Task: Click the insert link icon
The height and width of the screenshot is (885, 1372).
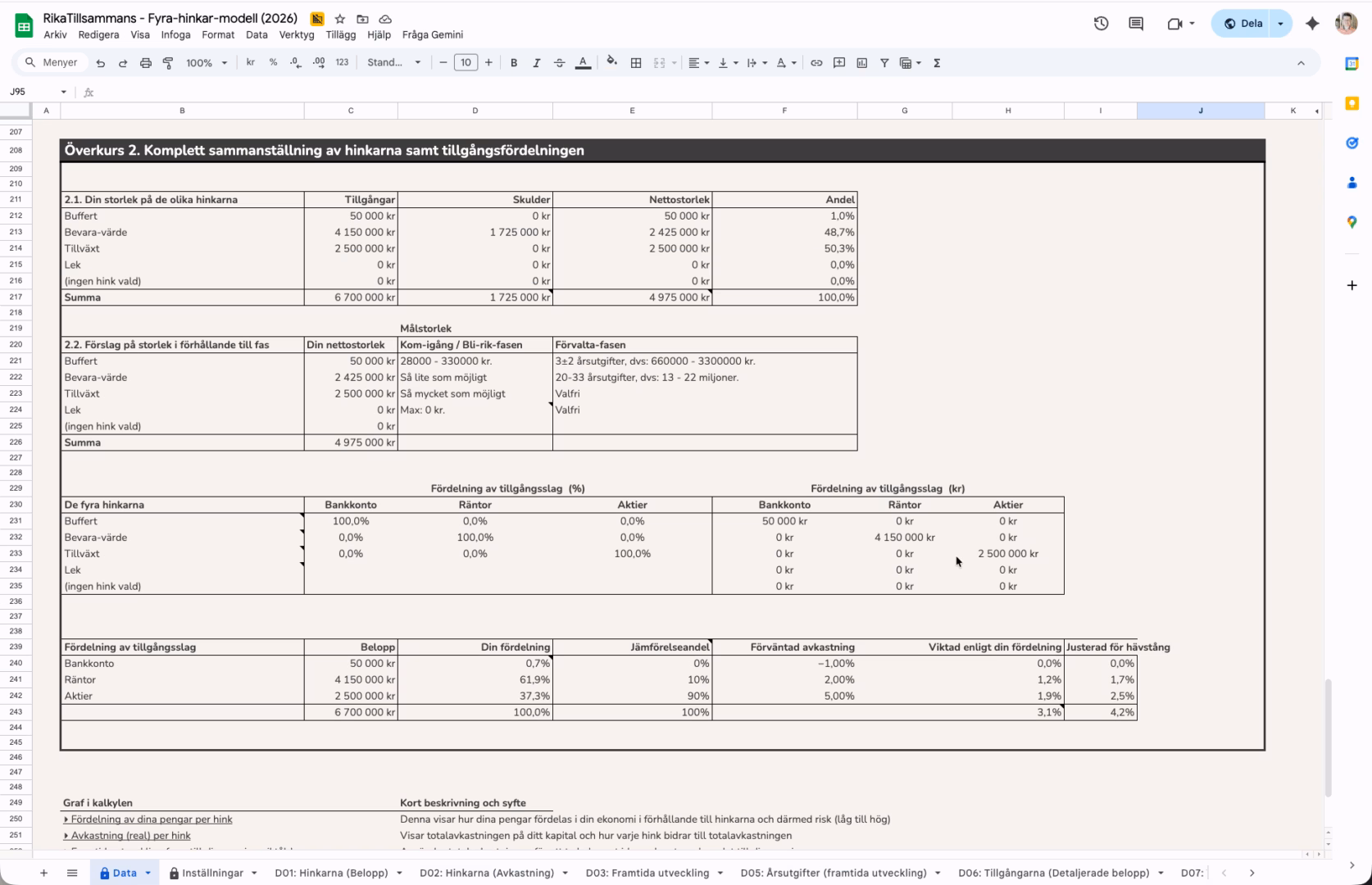Action: (816, 63)
